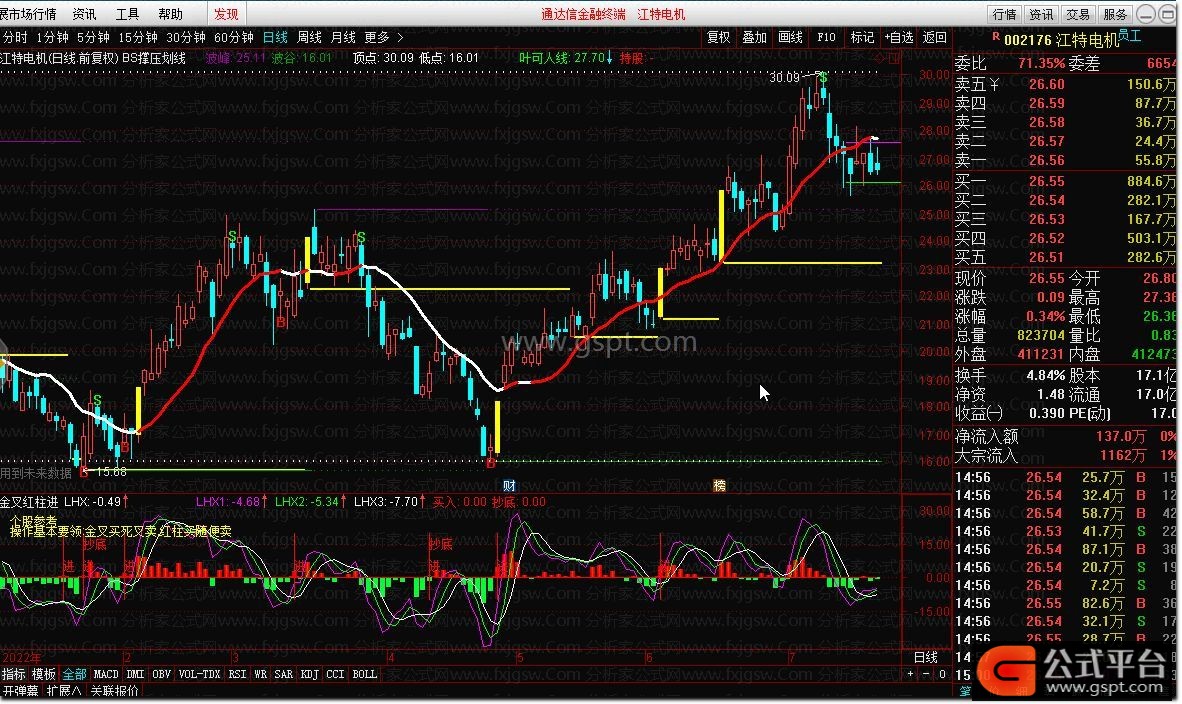Click the plus zoom-in button near 日线
1182x704 pixels.
[x=911, y=674]
